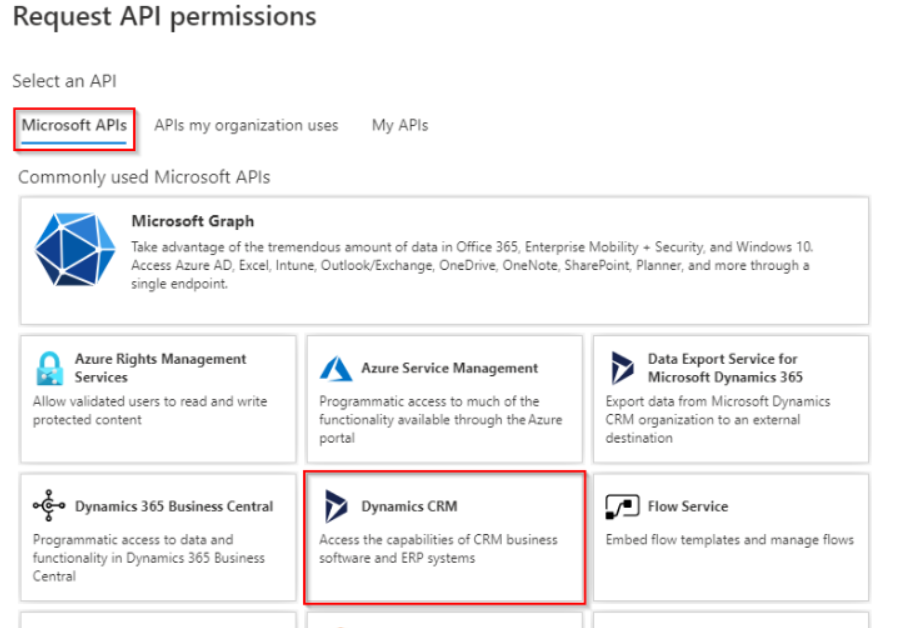Open Dynamics 365 Business Central title
Screen dimensions: 906x628
click(x=174, y=506)
